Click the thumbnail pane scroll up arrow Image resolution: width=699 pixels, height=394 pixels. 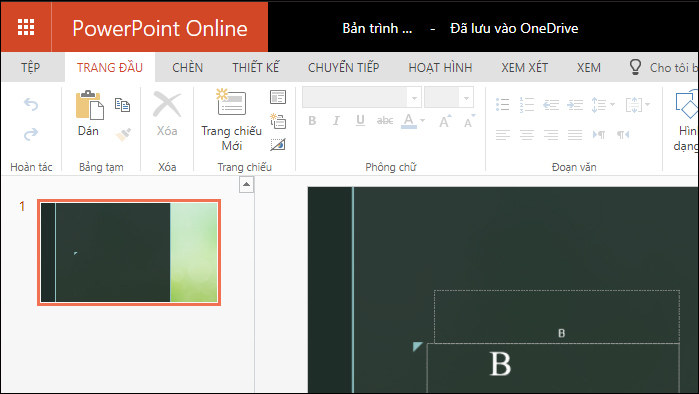click(x=247, y=184)
